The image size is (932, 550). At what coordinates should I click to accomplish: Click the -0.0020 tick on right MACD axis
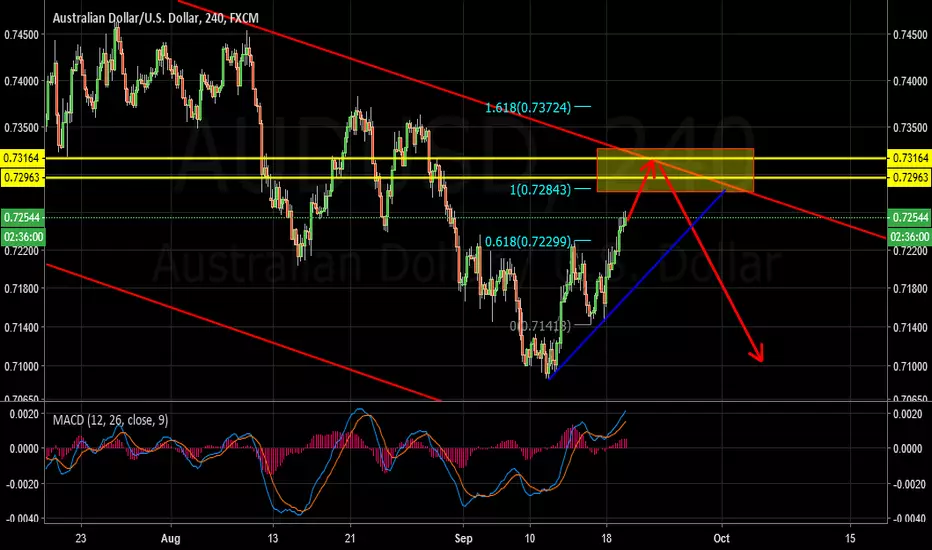(910, 483)
